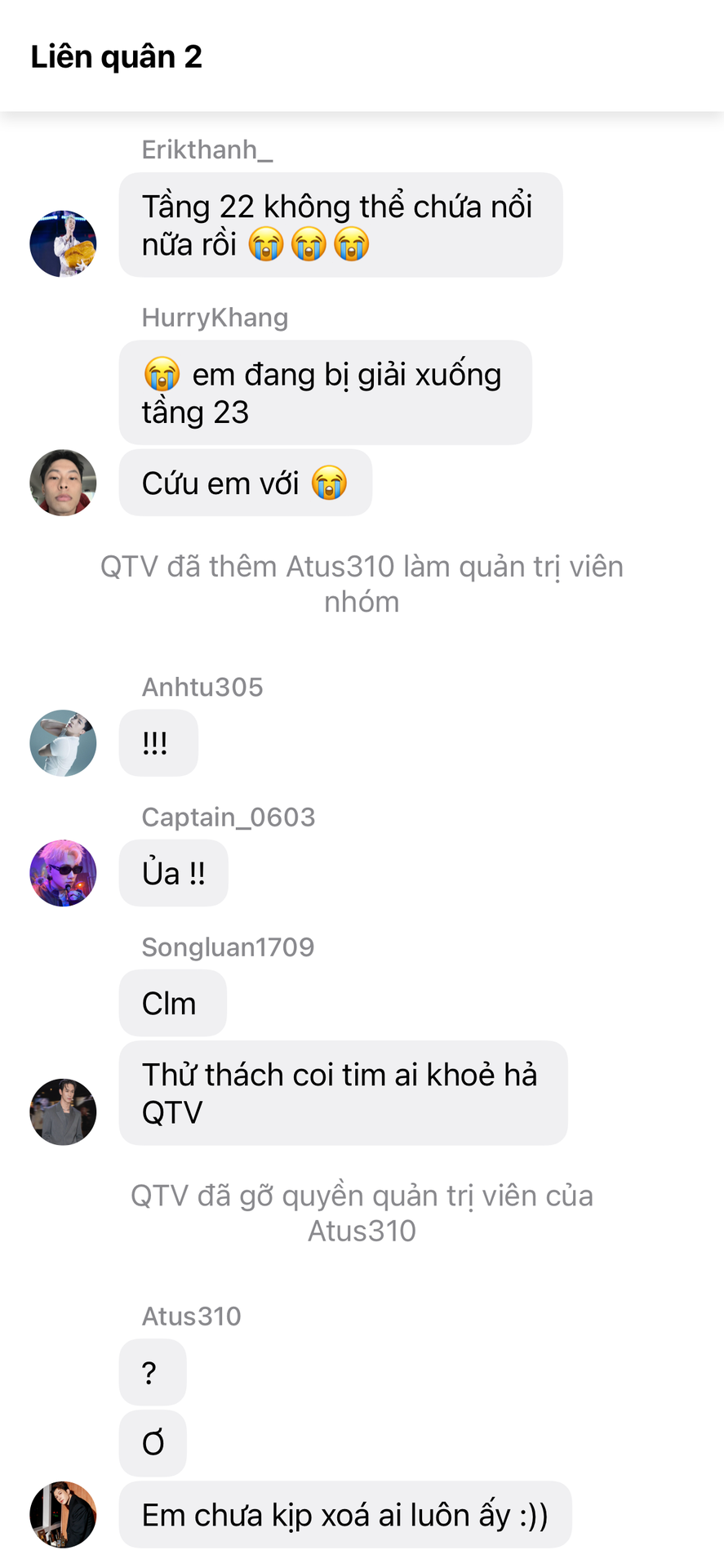Select the 'Ơ' message bubble
The image size is (724, 1568).
click(x=153, y=1443)
